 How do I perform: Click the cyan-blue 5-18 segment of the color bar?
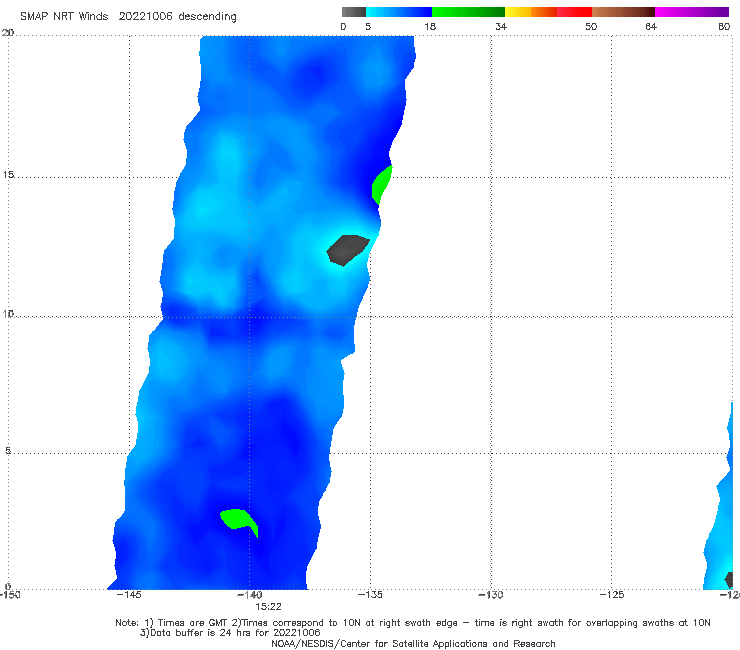pos(399,12)
